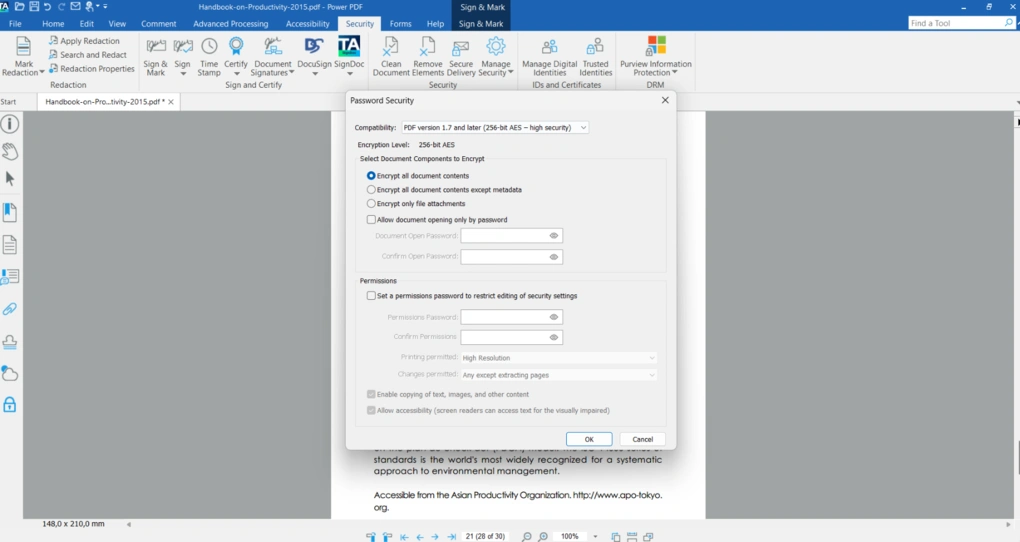
Task: Click the SignDoc icon
Action: [x=349, y=47]
